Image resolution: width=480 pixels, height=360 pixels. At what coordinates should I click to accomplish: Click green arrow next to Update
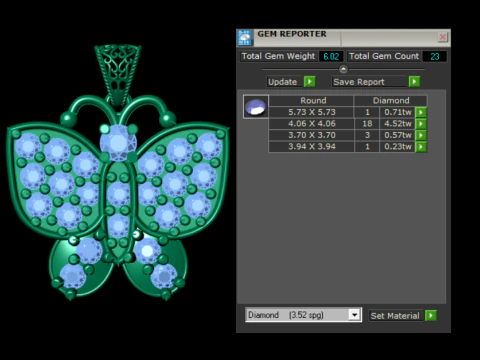tap(310, 82)
